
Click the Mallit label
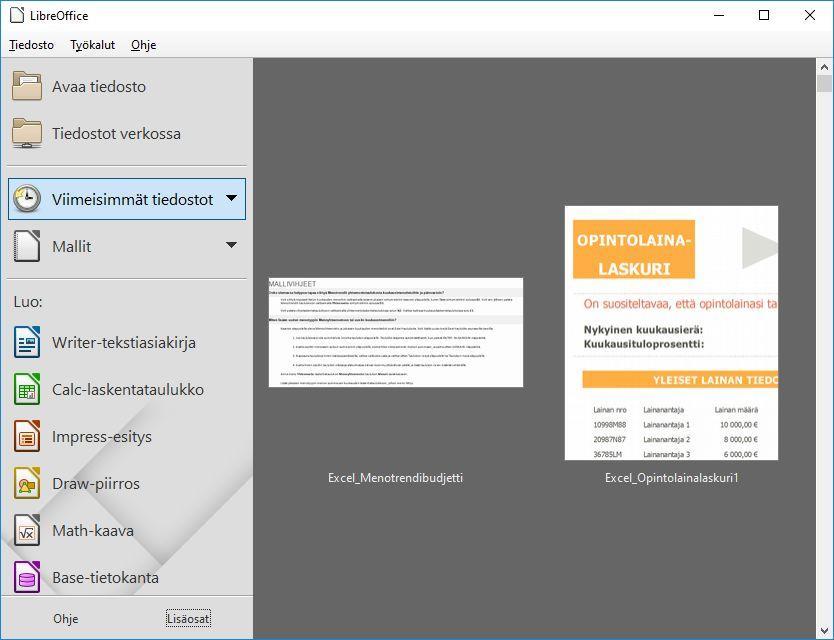point(72,246)
